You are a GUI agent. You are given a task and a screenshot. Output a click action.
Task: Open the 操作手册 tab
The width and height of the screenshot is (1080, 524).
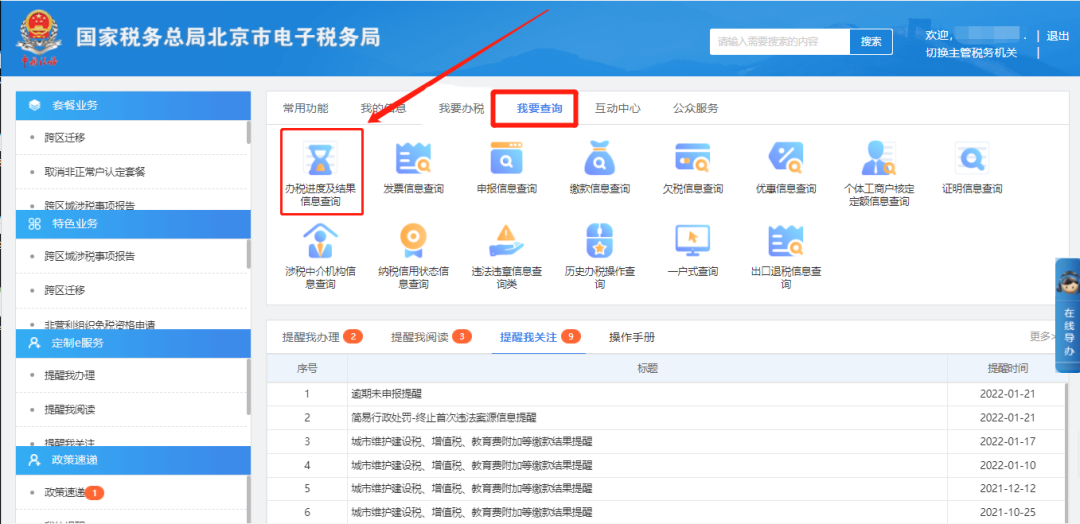[x=632, y=337]
